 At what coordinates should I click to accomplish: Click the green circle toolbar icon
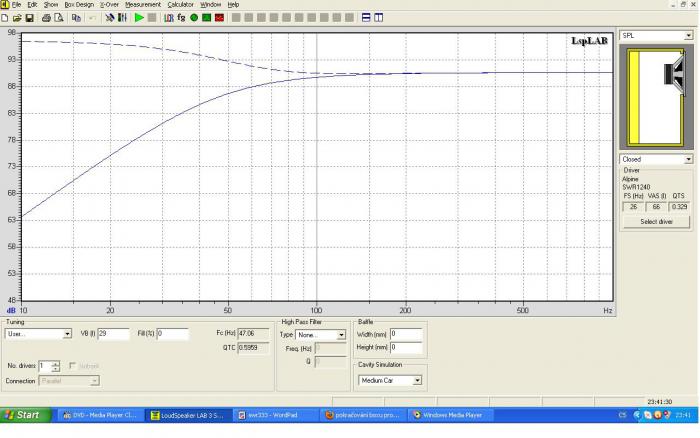point(194,18)
